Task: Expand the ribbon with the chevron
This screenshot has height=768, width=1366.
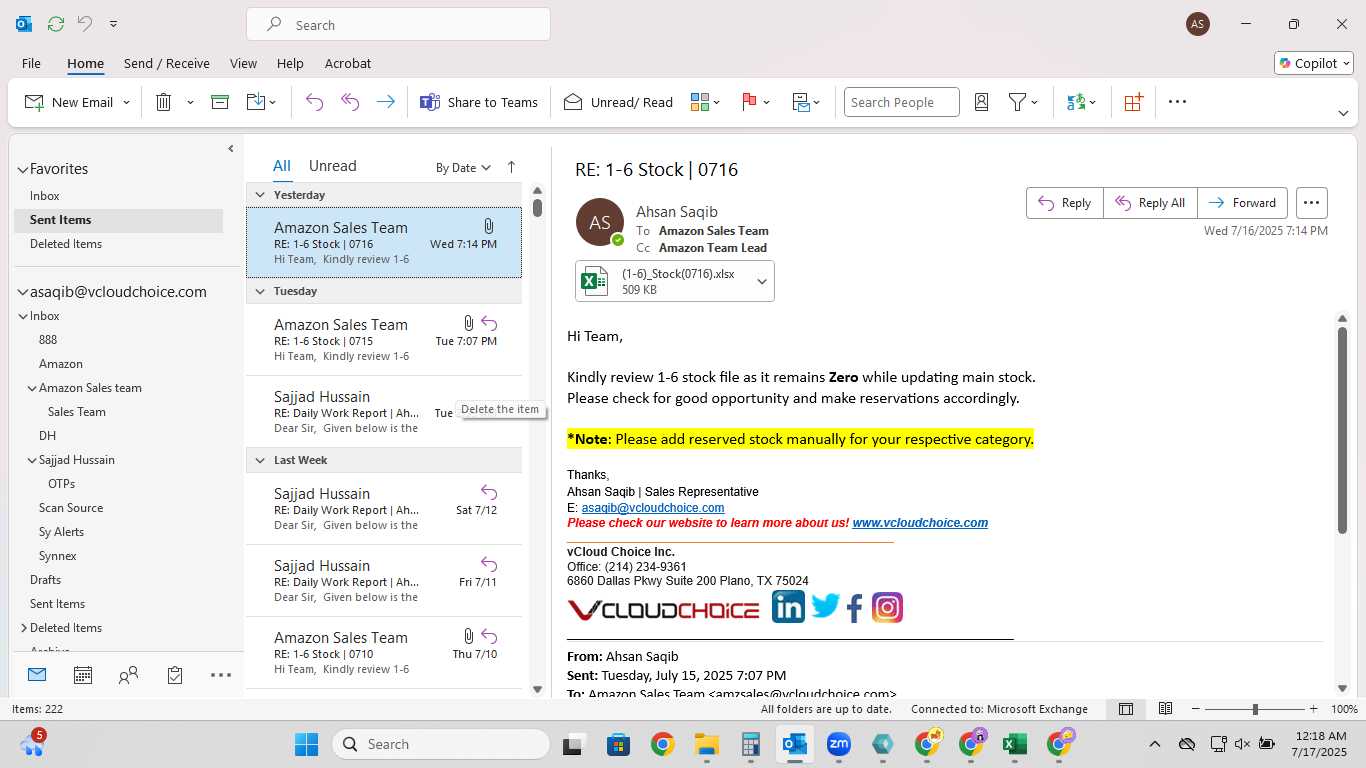Action: 1343,113
